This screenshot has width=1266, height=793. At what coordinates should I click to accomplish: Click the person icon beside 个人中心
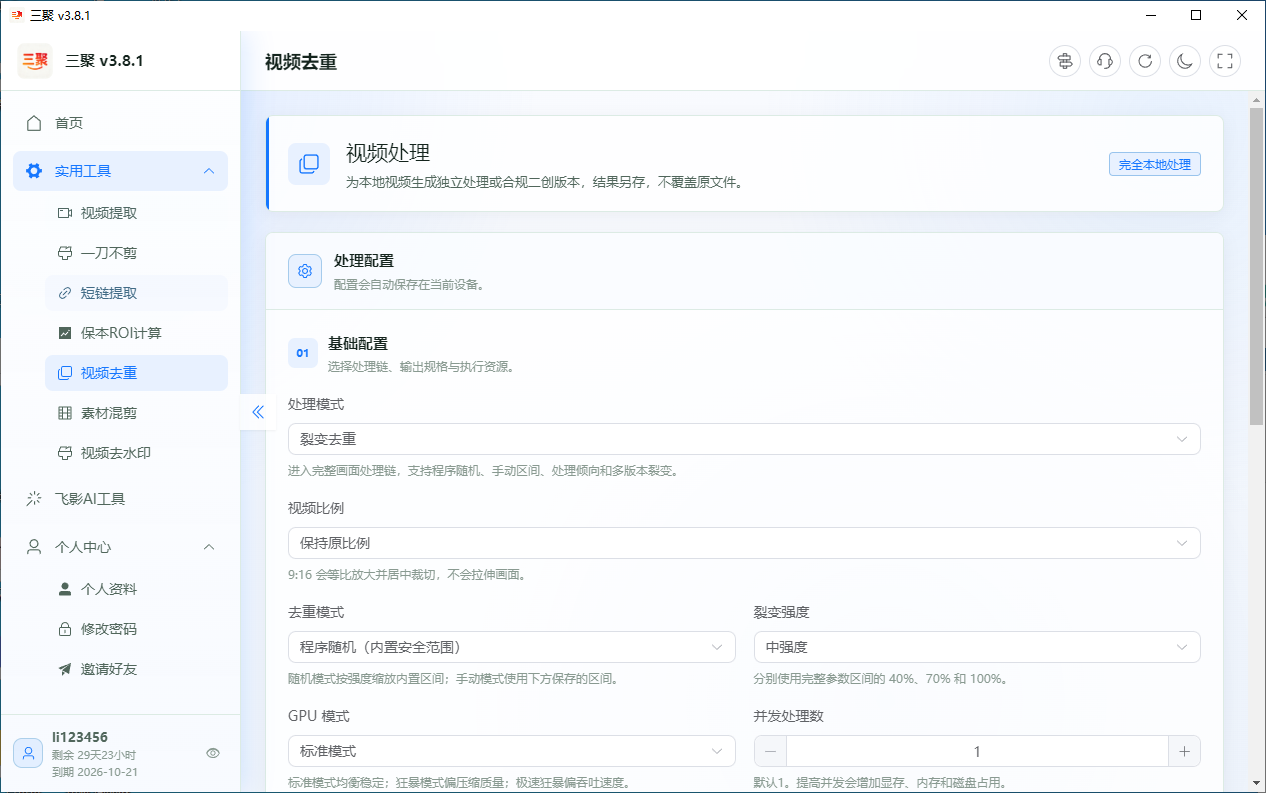(x=34, y=547)
